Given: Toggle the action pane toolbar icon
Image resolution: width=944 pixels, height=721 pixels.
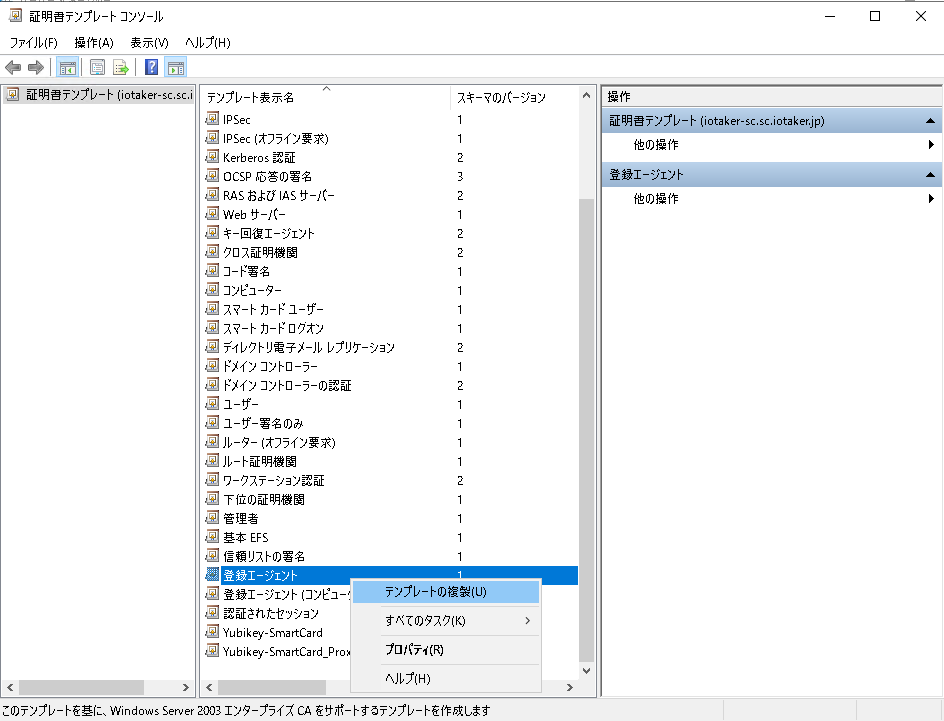Looking at the screenshot, I should tap(176, 67).
